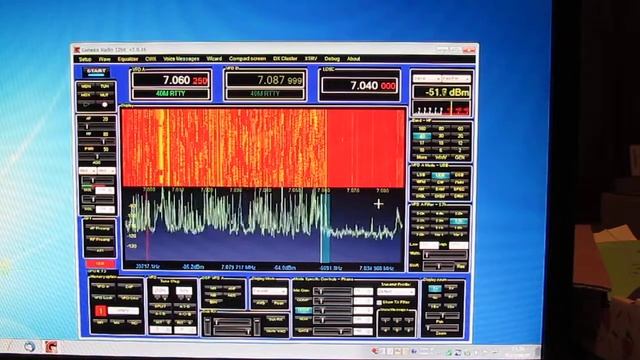Open the Transmit Profile dropdown
Viewport: 640px width, 360px height.
click(396, 292)
